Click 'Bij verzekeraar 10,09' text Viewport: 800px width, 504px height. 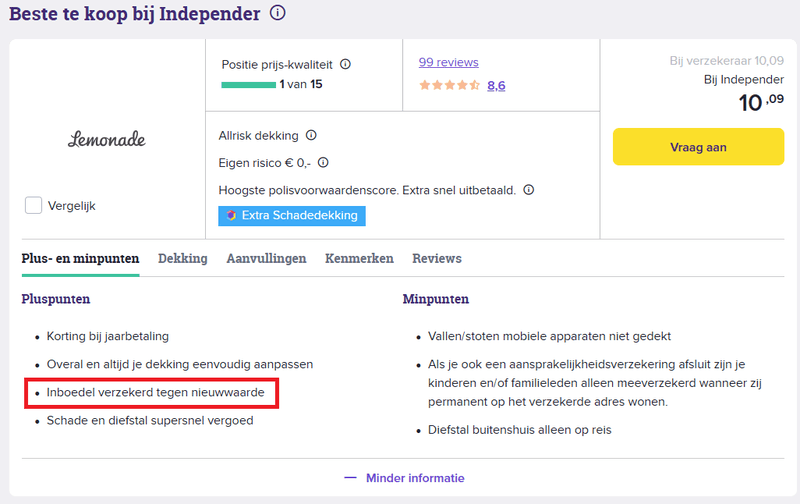pyautogui.click(x=727, y=61)
